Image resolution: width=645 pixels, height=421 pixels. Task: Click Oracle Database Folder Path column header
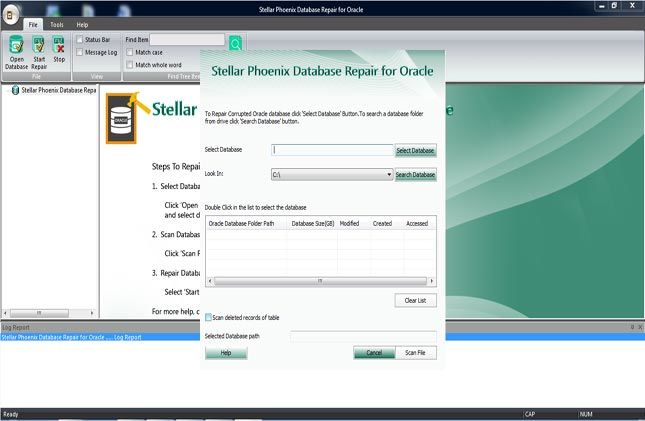tap(246, 223)
